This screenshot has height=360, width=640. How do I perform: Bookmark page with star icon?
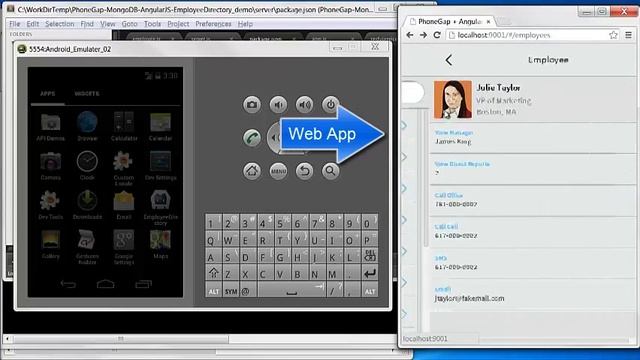click(x=613, y=35)
